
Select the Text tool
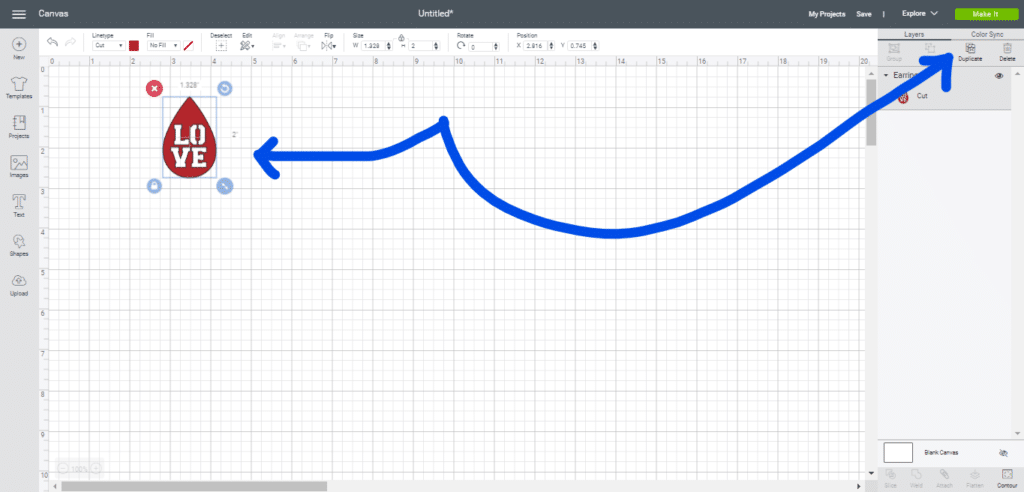pyautogui.click(x=19, y=205)
